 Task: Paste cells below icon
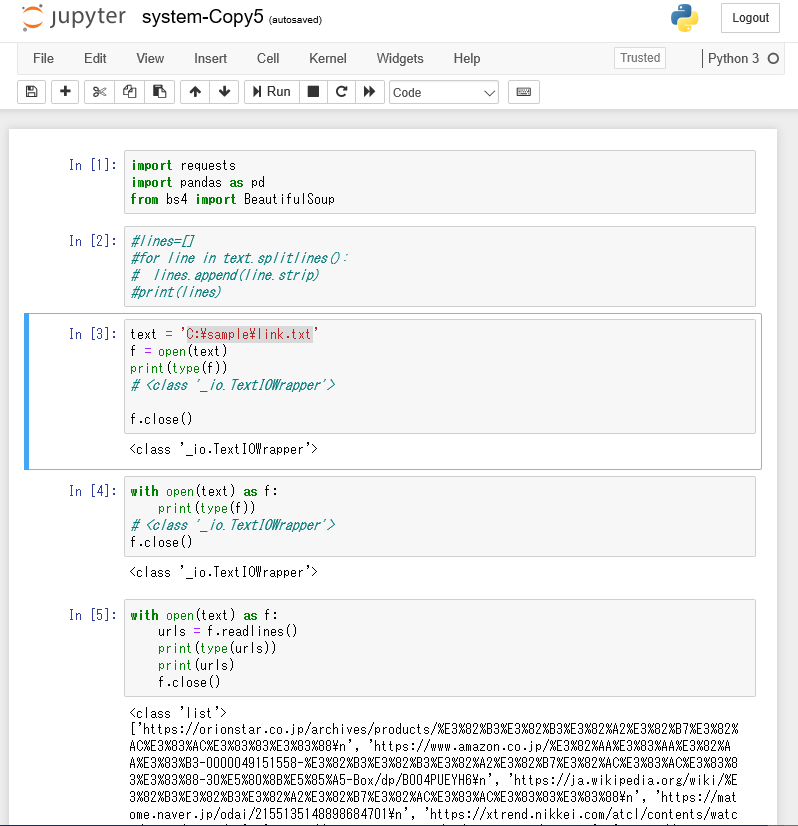[158, 92]
